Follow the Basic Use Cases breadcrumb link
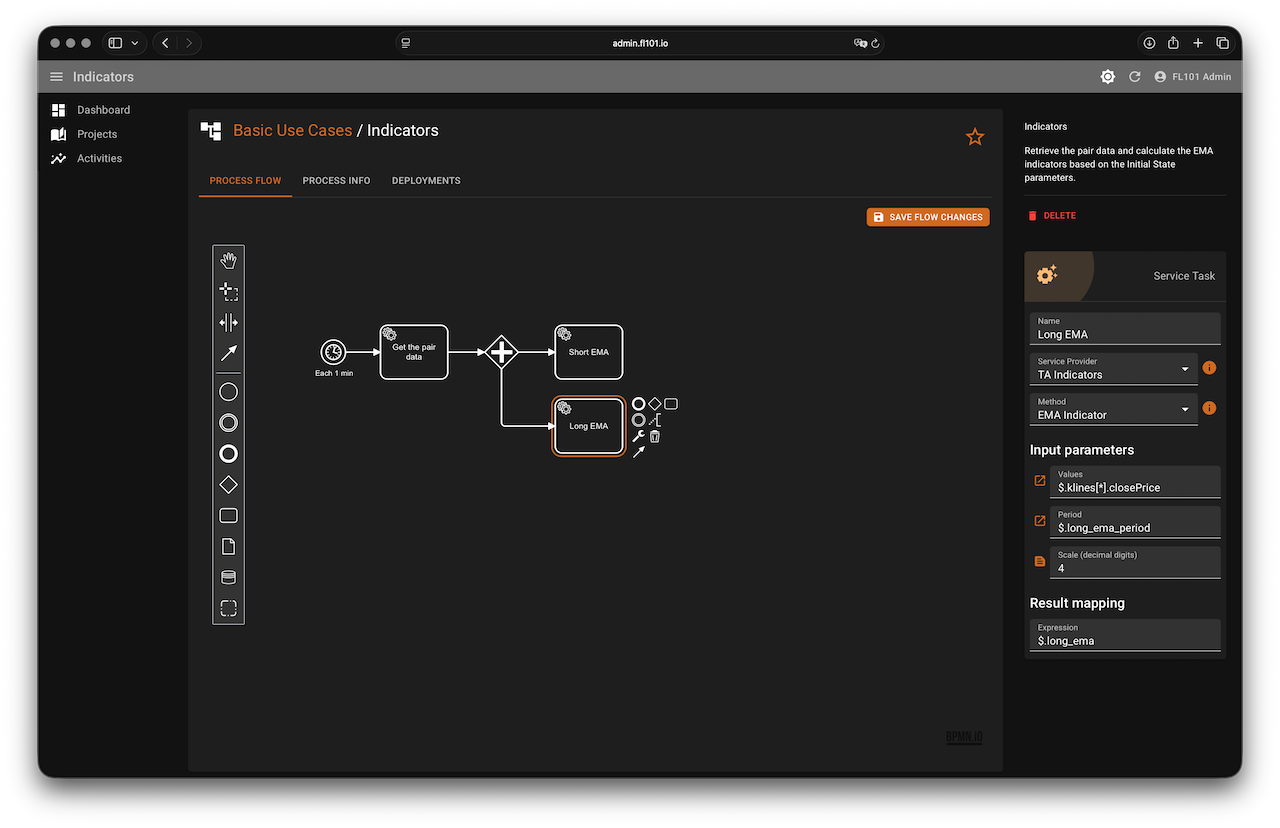The width and height of the screenshot is (1280, 828). [x=292, y=131]
